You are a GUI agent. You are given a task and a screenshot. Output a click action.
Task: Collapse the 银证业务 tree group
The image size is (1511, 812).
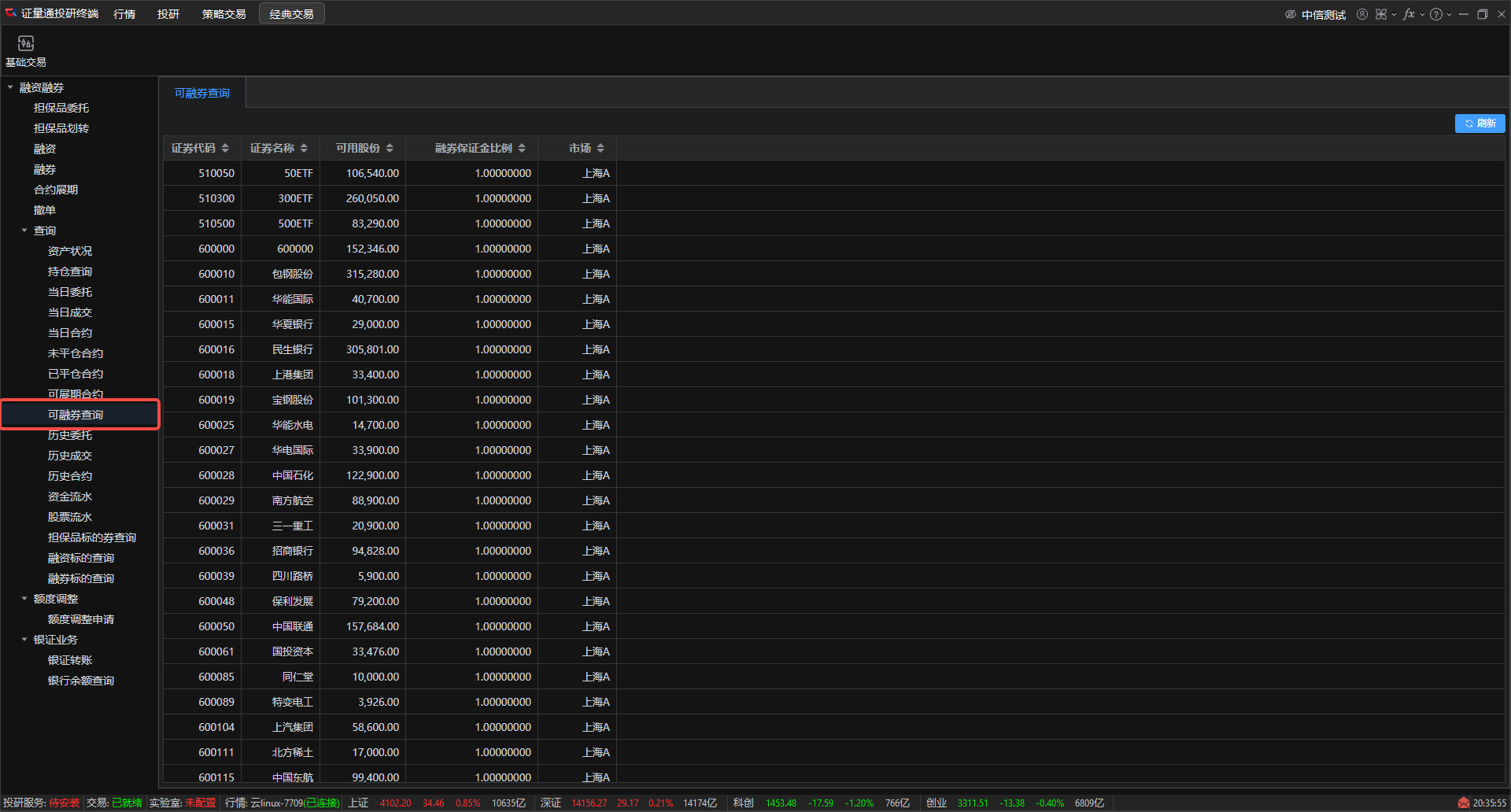click(24, 640)
